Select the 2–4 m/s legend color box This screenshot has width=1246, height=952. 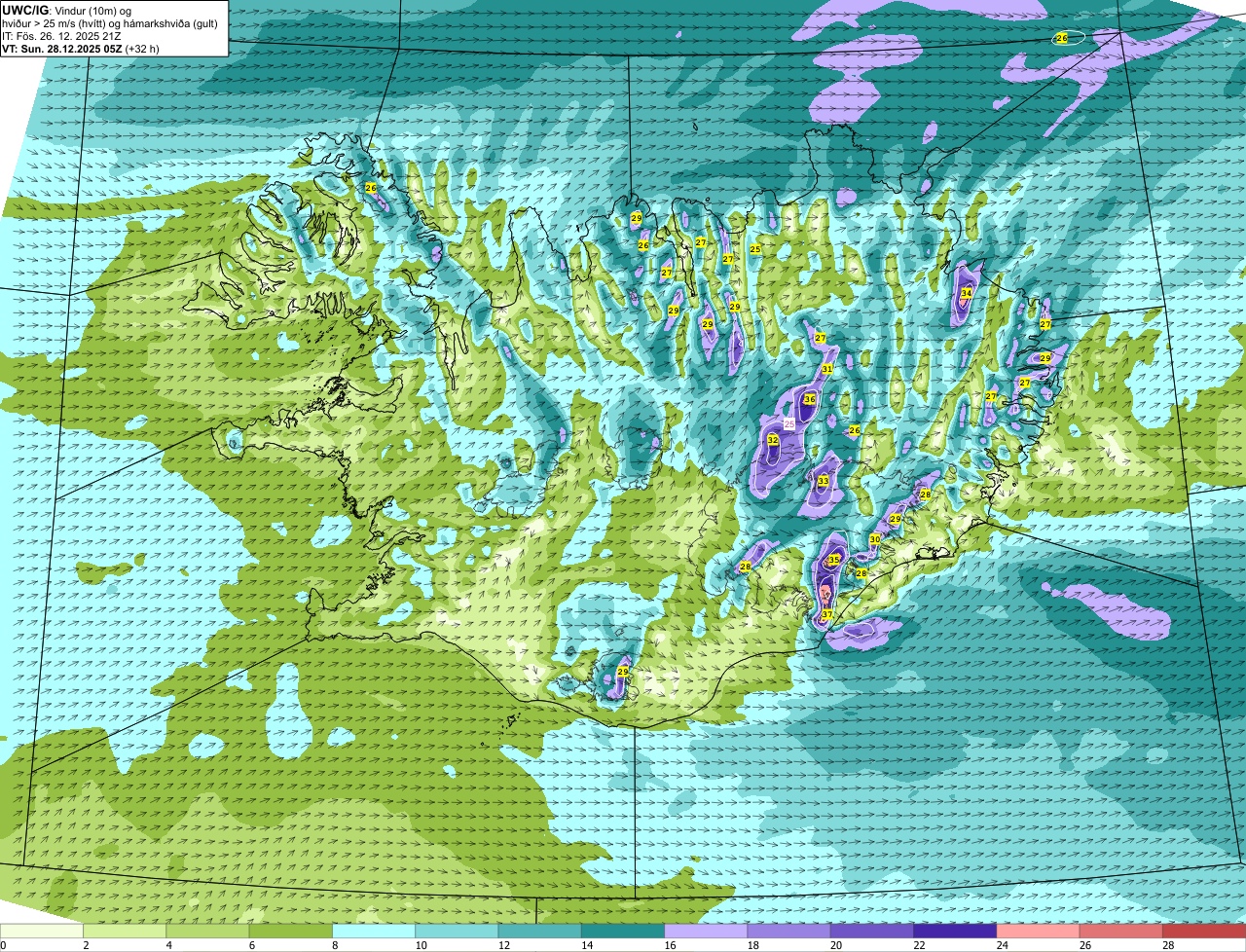point(126,931)
